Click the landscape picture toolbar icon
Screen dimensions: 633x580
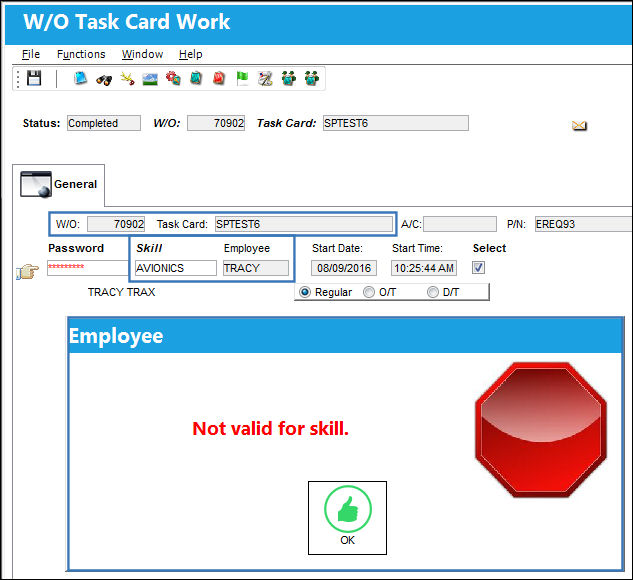tap(150, 79)
